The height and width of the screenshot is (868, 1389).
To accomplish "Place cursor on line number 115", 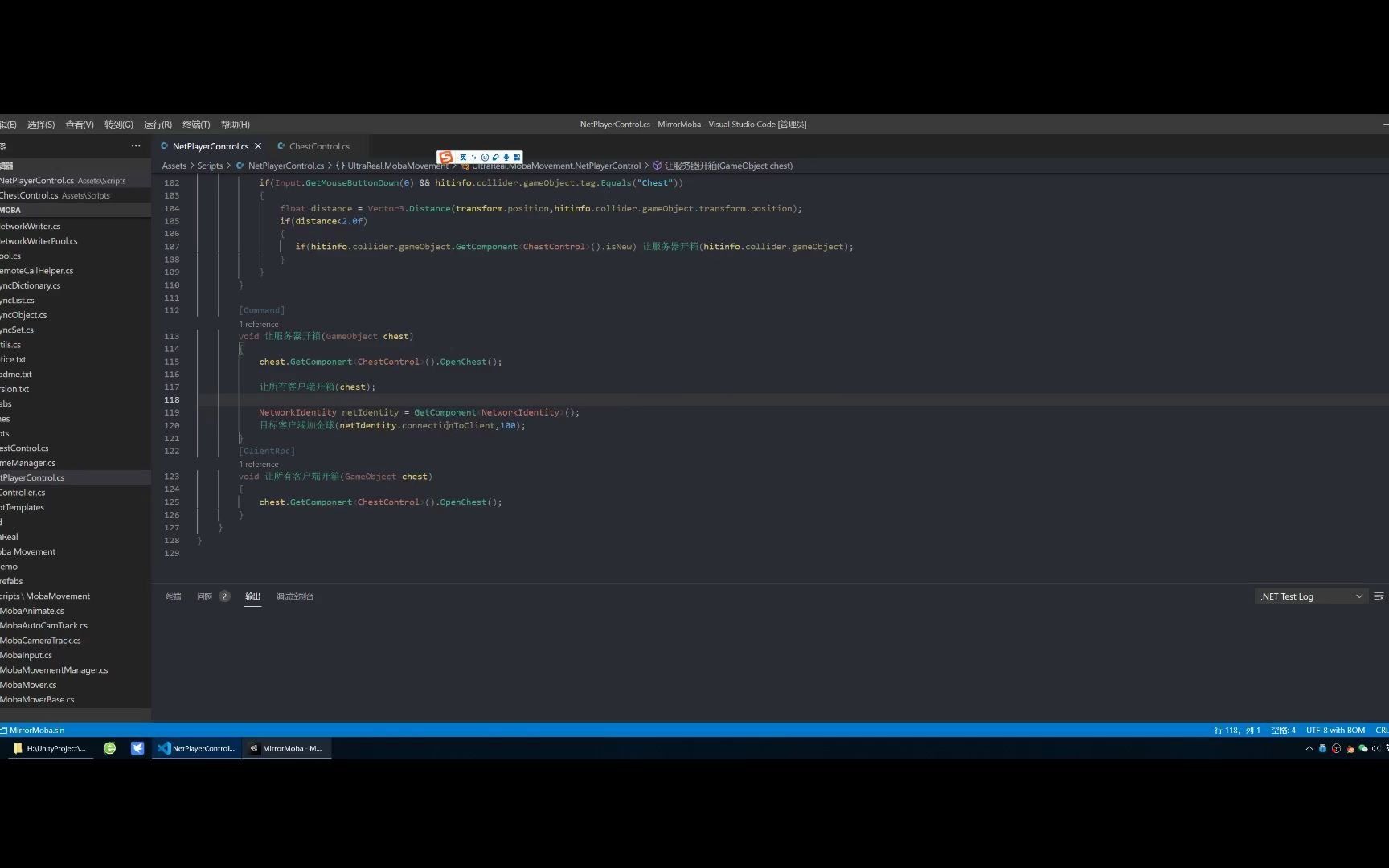I will pyautogui.click(x=172, y=362).
